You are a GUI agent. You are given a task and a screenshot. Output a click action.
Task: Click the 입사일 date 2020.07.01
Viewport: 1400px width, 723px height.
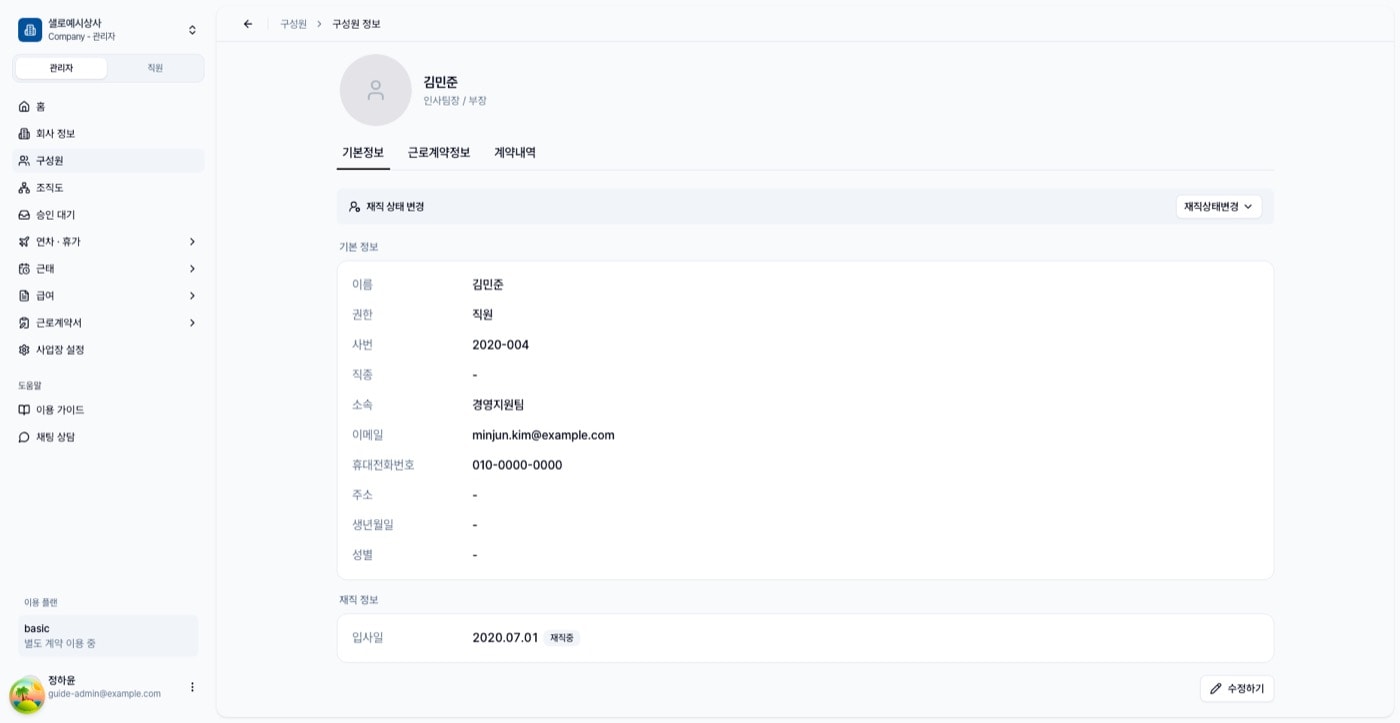pos(505,638)
